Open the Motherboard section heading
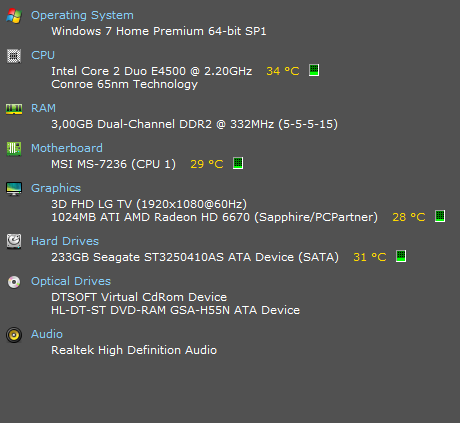The height and width of the screenshot is (423, 460). tap(67, 148)
